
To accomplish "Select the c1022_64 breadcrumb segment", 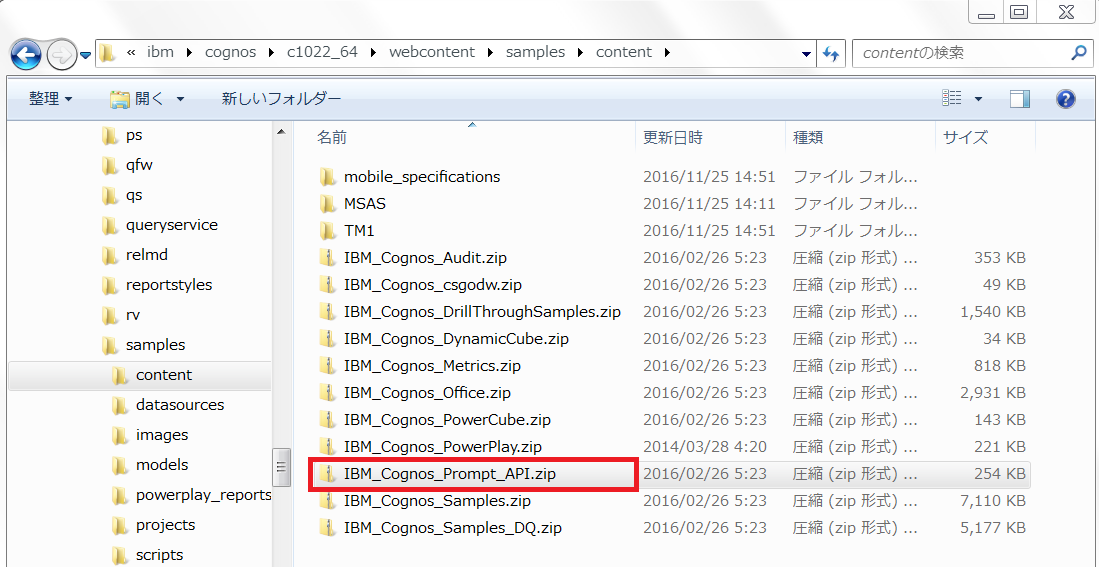I will [322, 52].
